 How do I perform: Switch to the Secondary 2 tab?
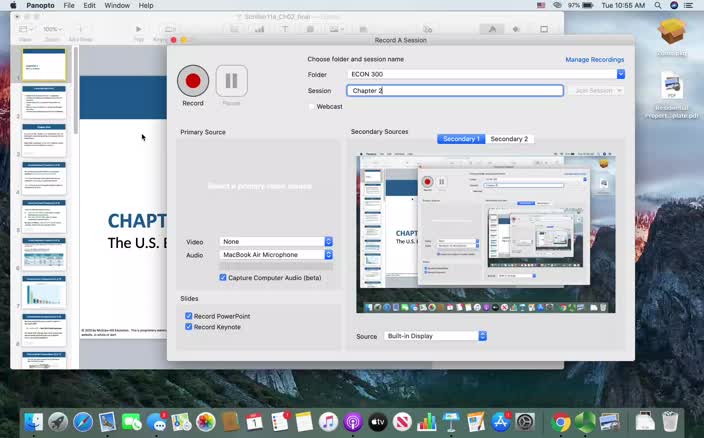coord(509,139)
